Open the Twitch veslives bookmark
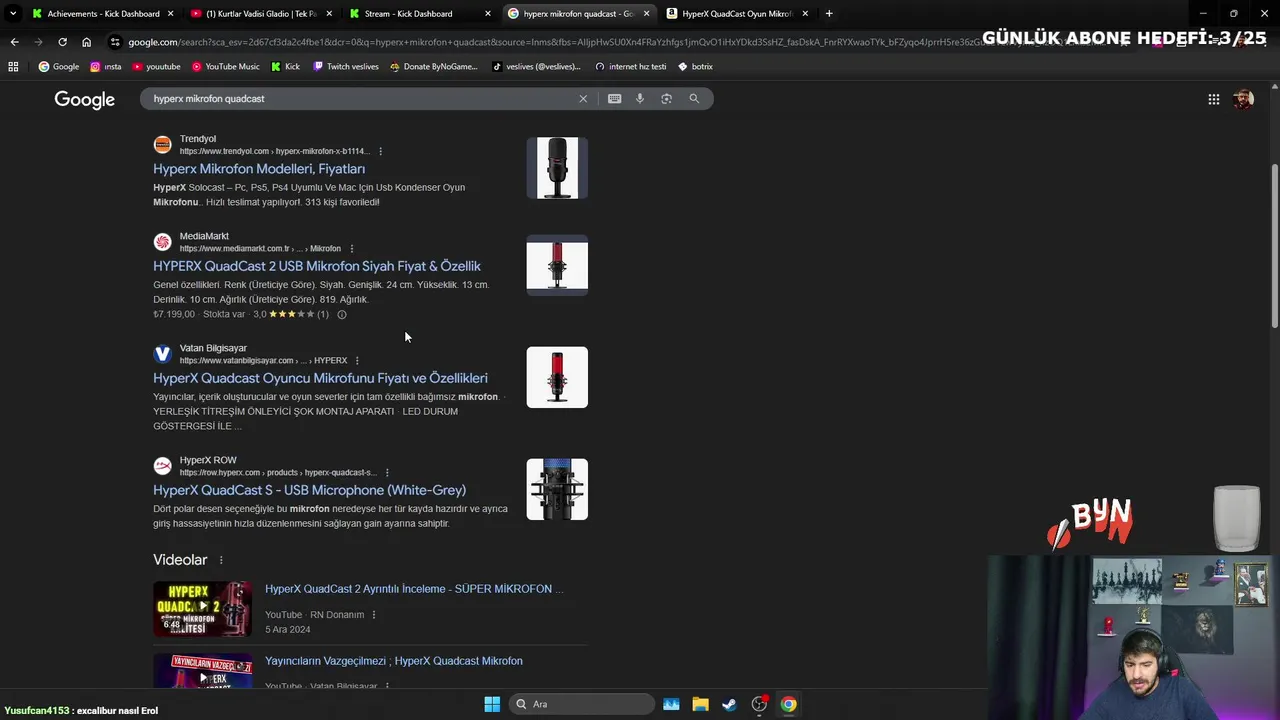1280x720 pixels. coord(346,66)
